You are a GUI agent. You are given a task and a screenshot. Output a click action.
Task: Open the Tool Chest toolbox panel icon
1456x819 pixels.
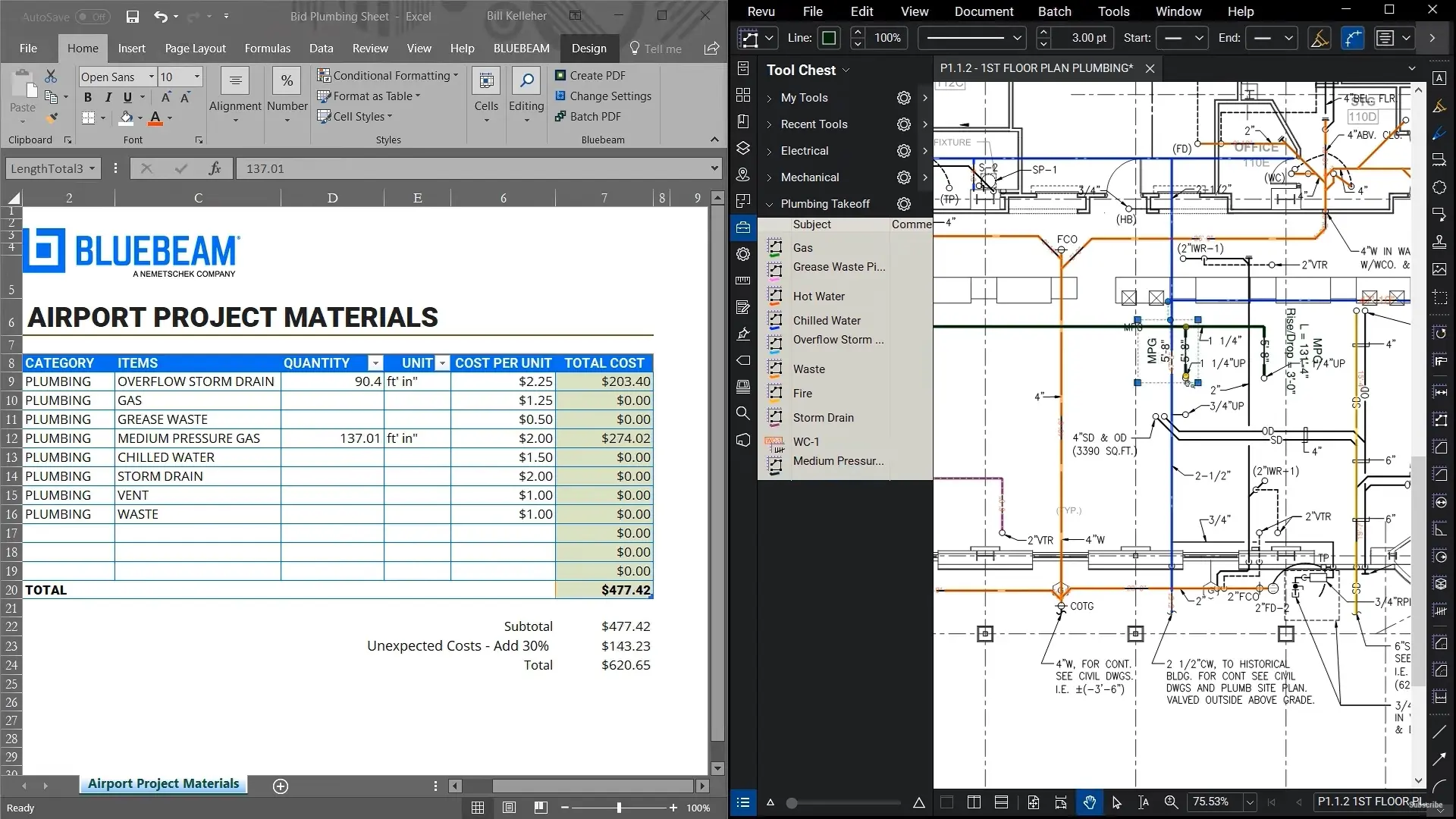click(743, 227)
